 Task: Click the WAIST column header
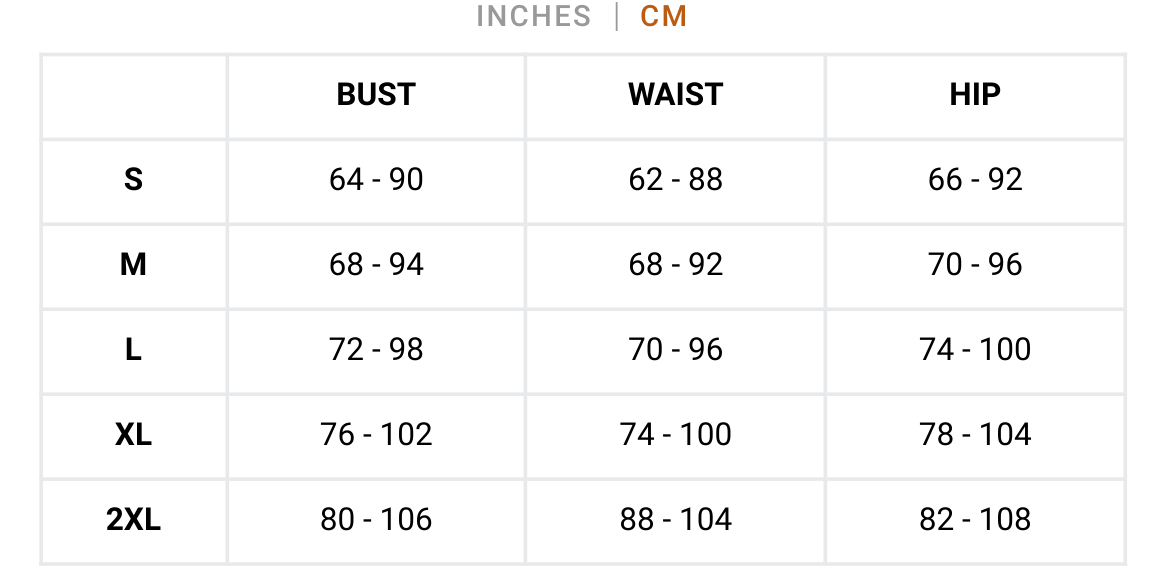pyautogui.click(x=676, y=95)
